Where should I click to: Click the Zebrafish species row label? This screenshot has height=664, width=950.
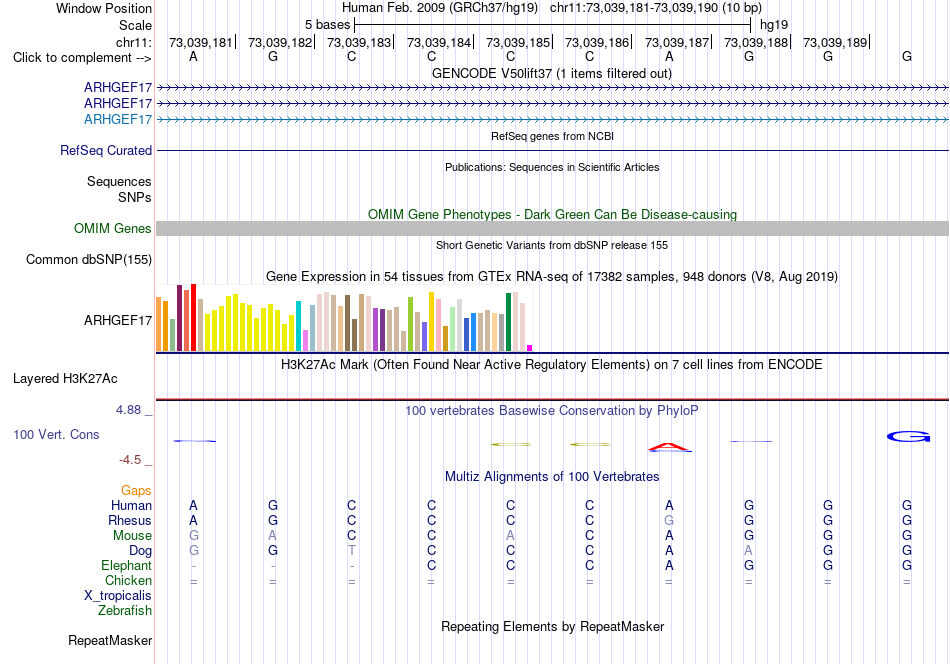(x=125, y=610)
